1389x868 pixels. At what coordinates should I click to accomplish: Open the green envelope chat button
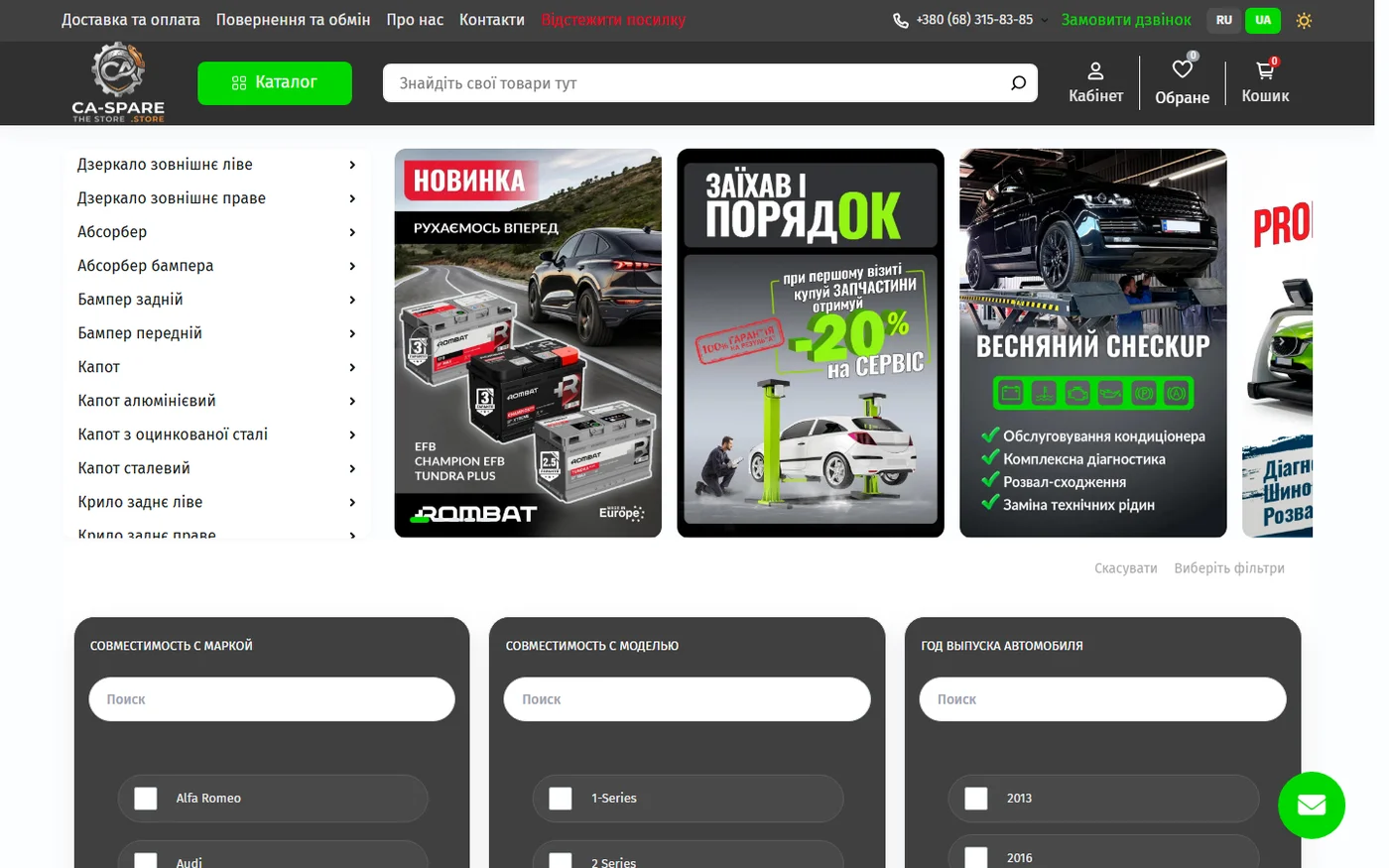coord(1311,805)
